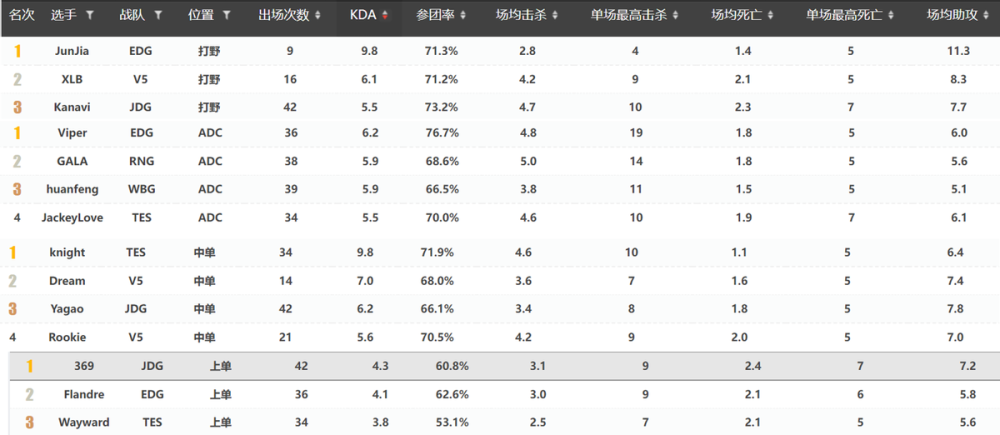Click the bronze rank medal beside Wayward
1000x435 pixels.
(x=29, y=422)
